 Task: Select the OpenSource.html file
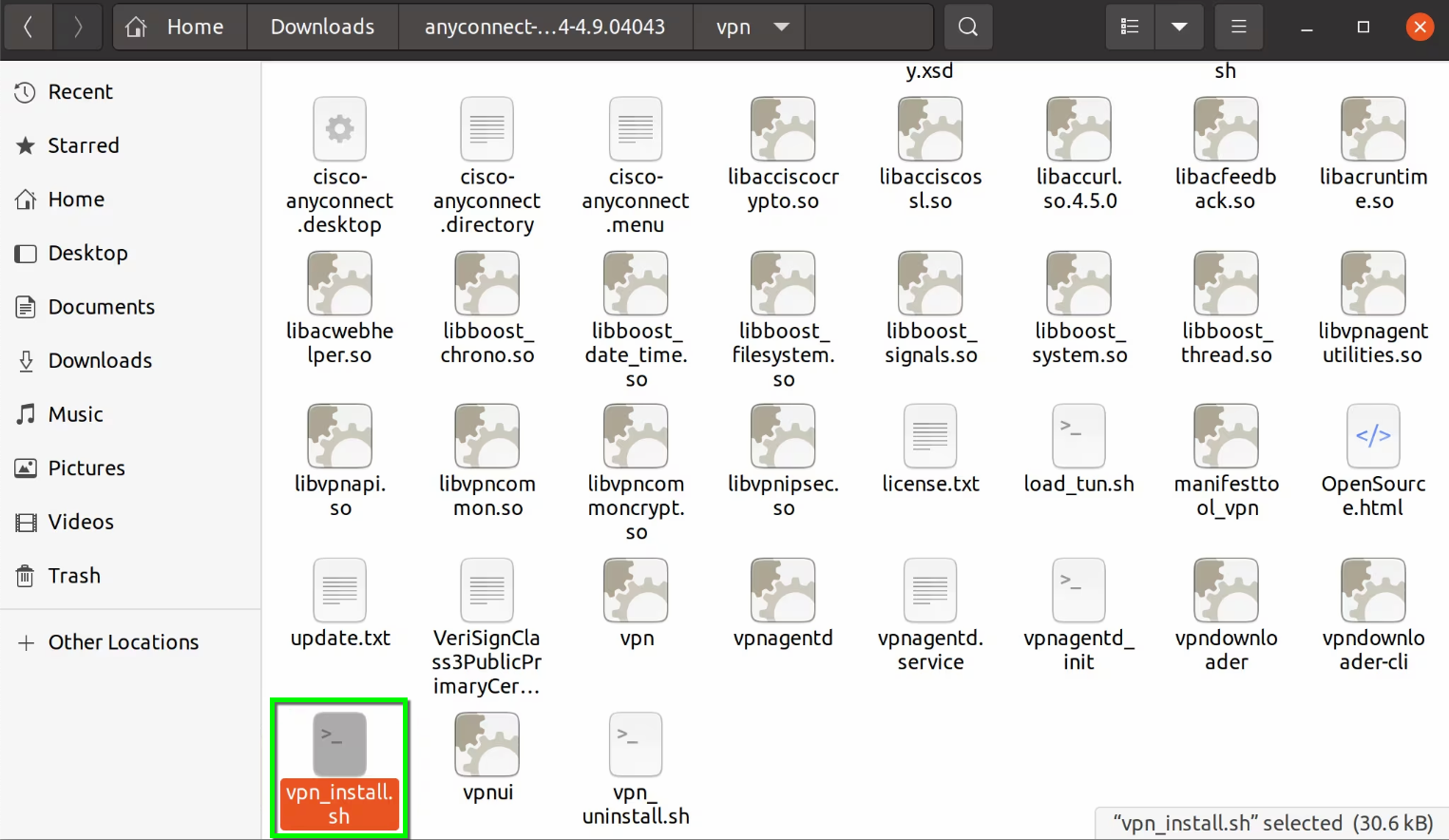coord(1373,437)
